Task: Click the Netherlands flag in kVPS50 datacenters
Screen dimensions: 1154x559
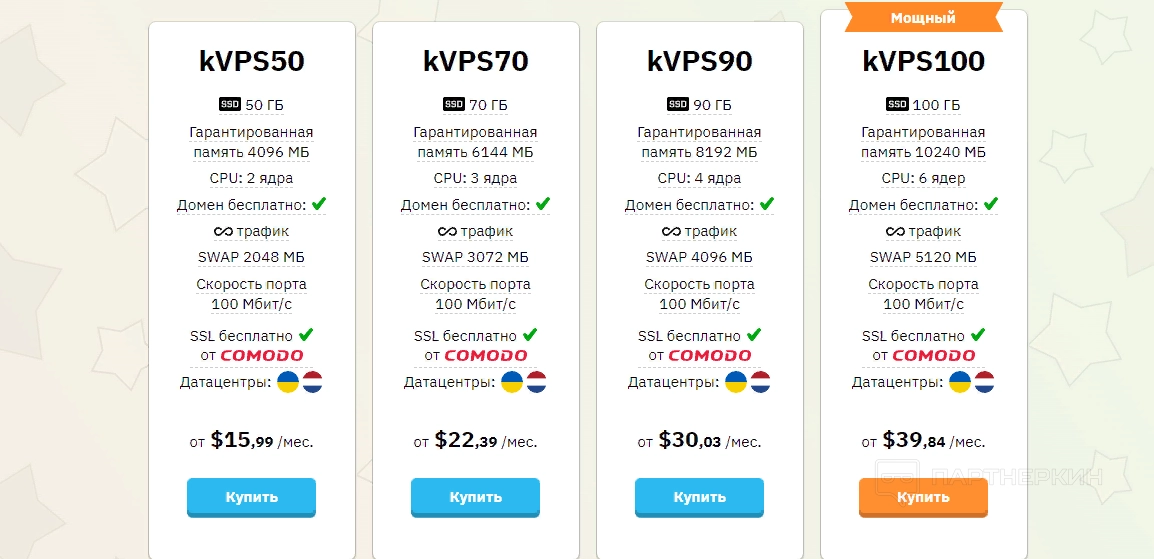Action: 312,382
